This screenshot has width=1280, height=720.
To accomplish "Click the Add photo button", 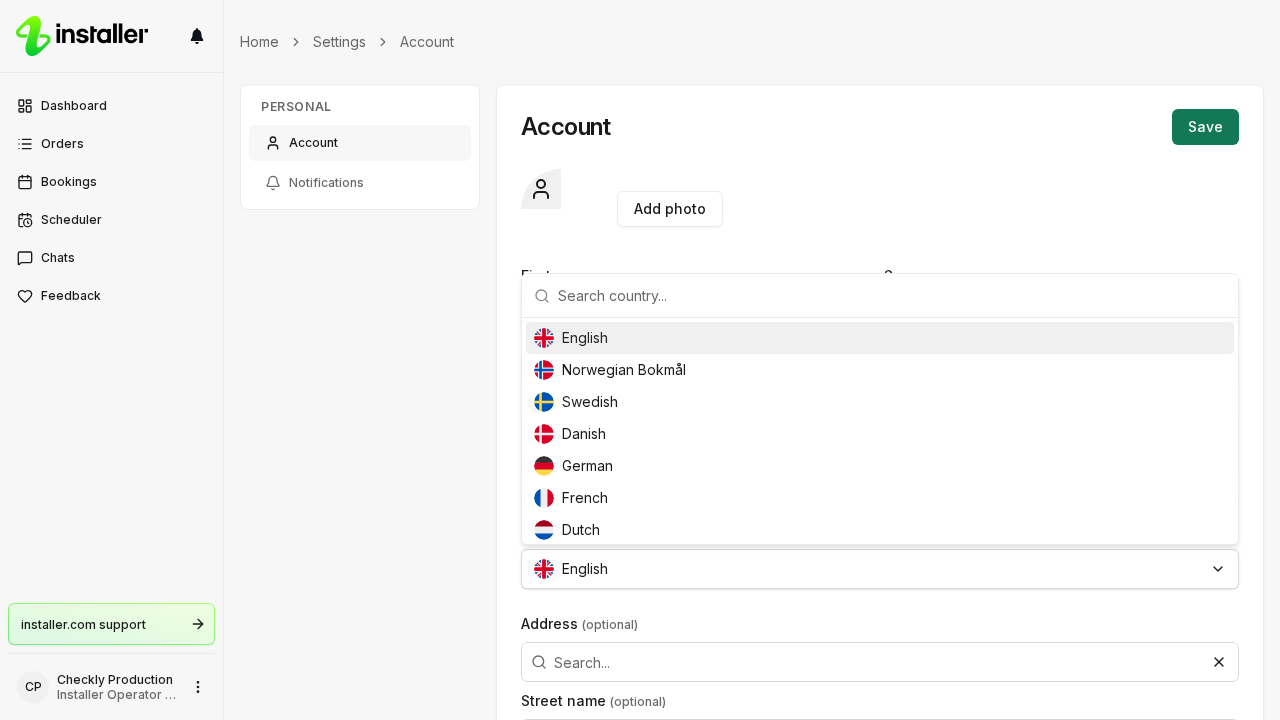I will pos(670,209).
